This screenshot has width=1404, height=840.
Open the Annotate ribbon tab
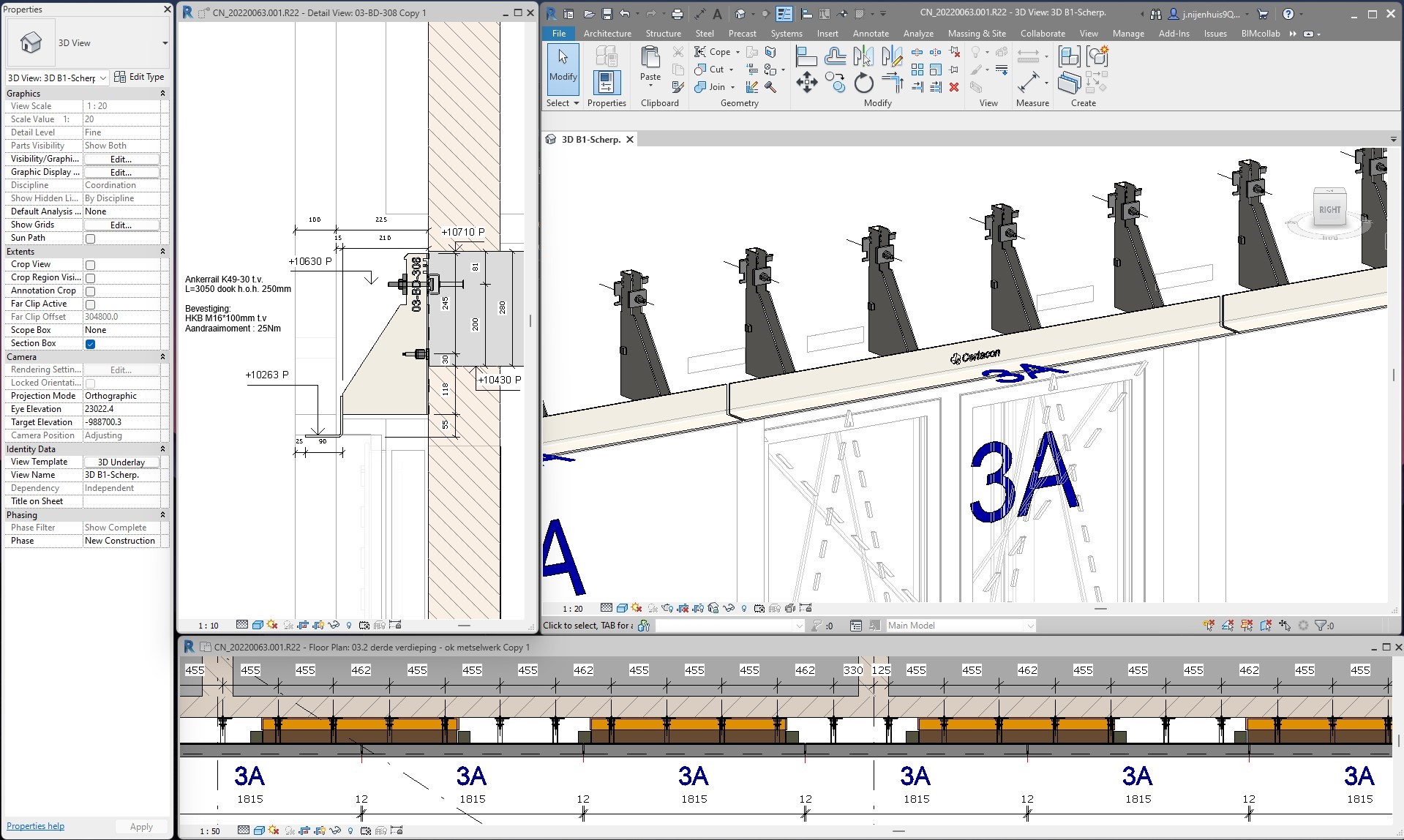click(x=870, y=34)
